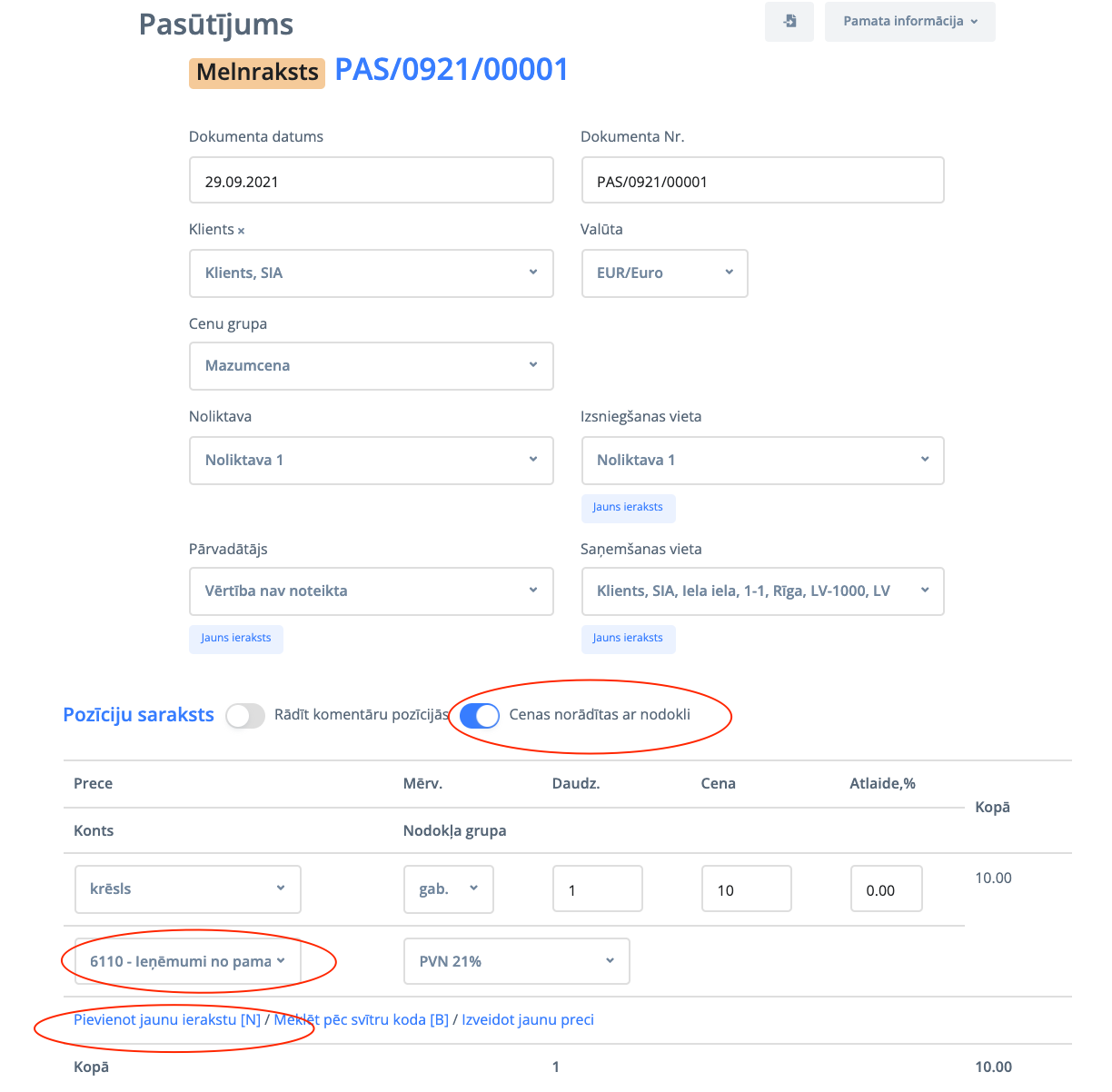Open the Cenu grupa Mazumcena dropdown
The width and height of the screenshot is (1112, 1092).
coord(371,366)
